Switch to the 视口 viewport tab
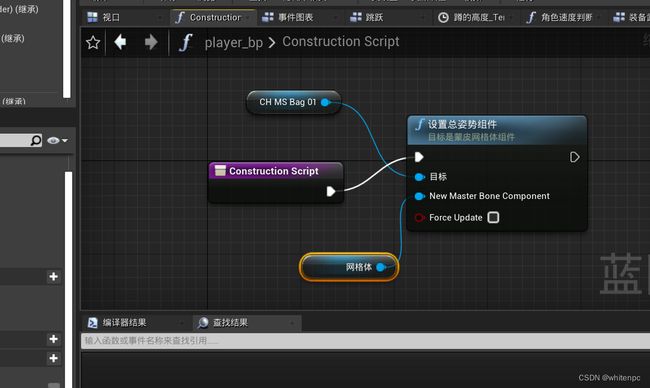 [124, 17]
